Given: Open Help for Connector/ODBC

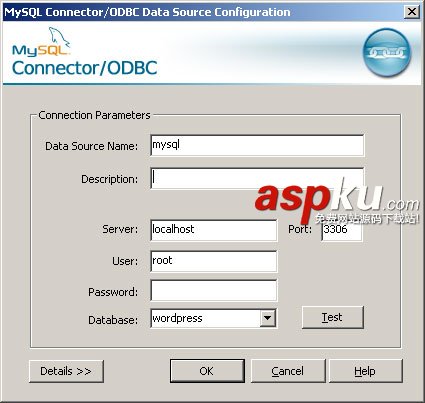Looking at the screenshot, I should point(366,371).
